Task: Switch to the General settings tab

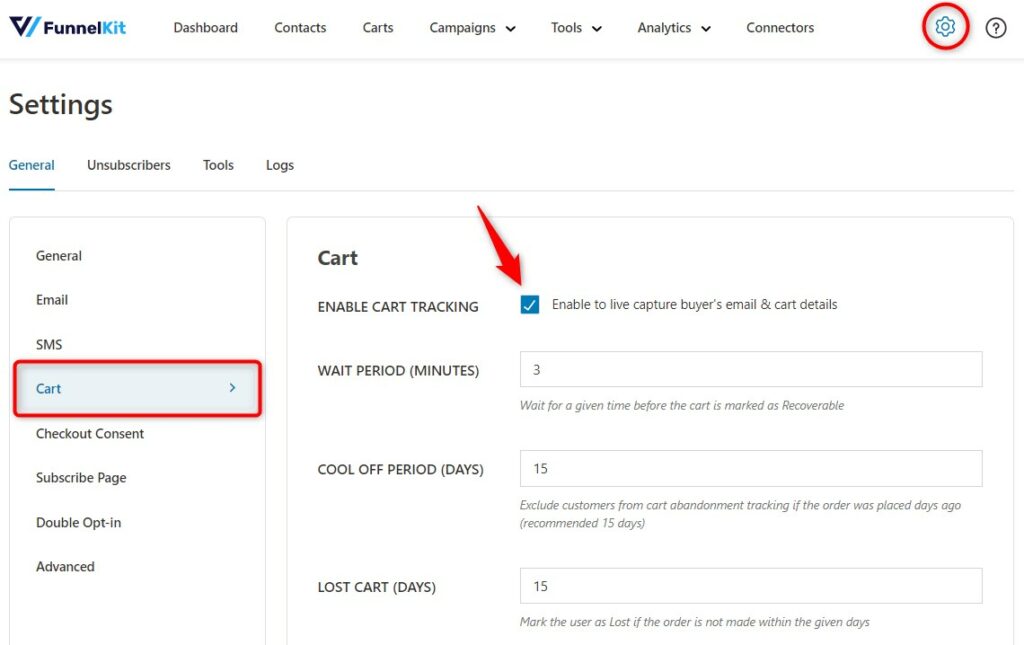Action: [x=31, y=165]
